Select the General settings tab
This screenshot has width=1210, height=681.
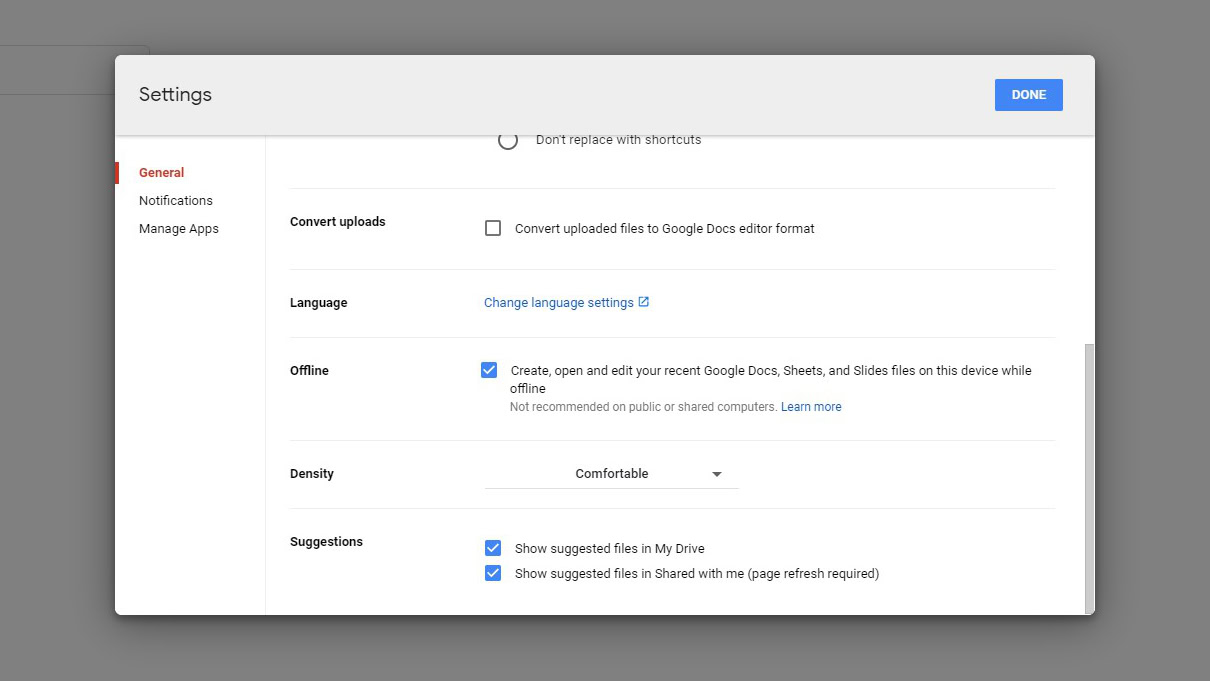tap(161, 173)
